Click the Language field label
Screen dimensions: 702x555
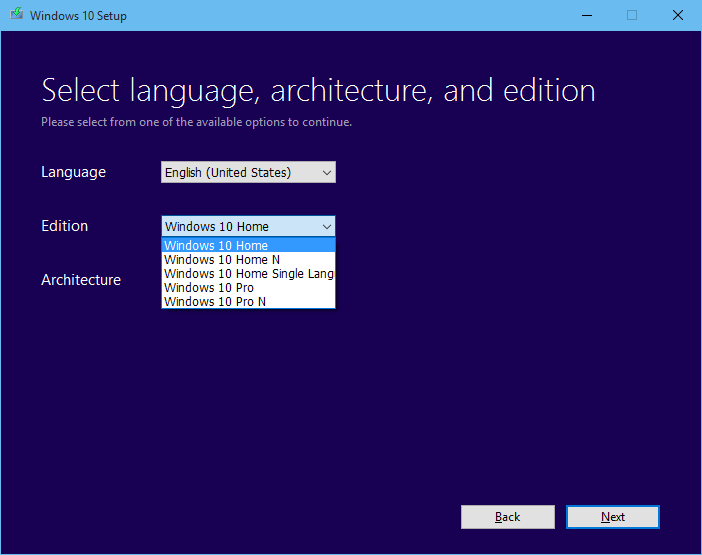[73, 172]
